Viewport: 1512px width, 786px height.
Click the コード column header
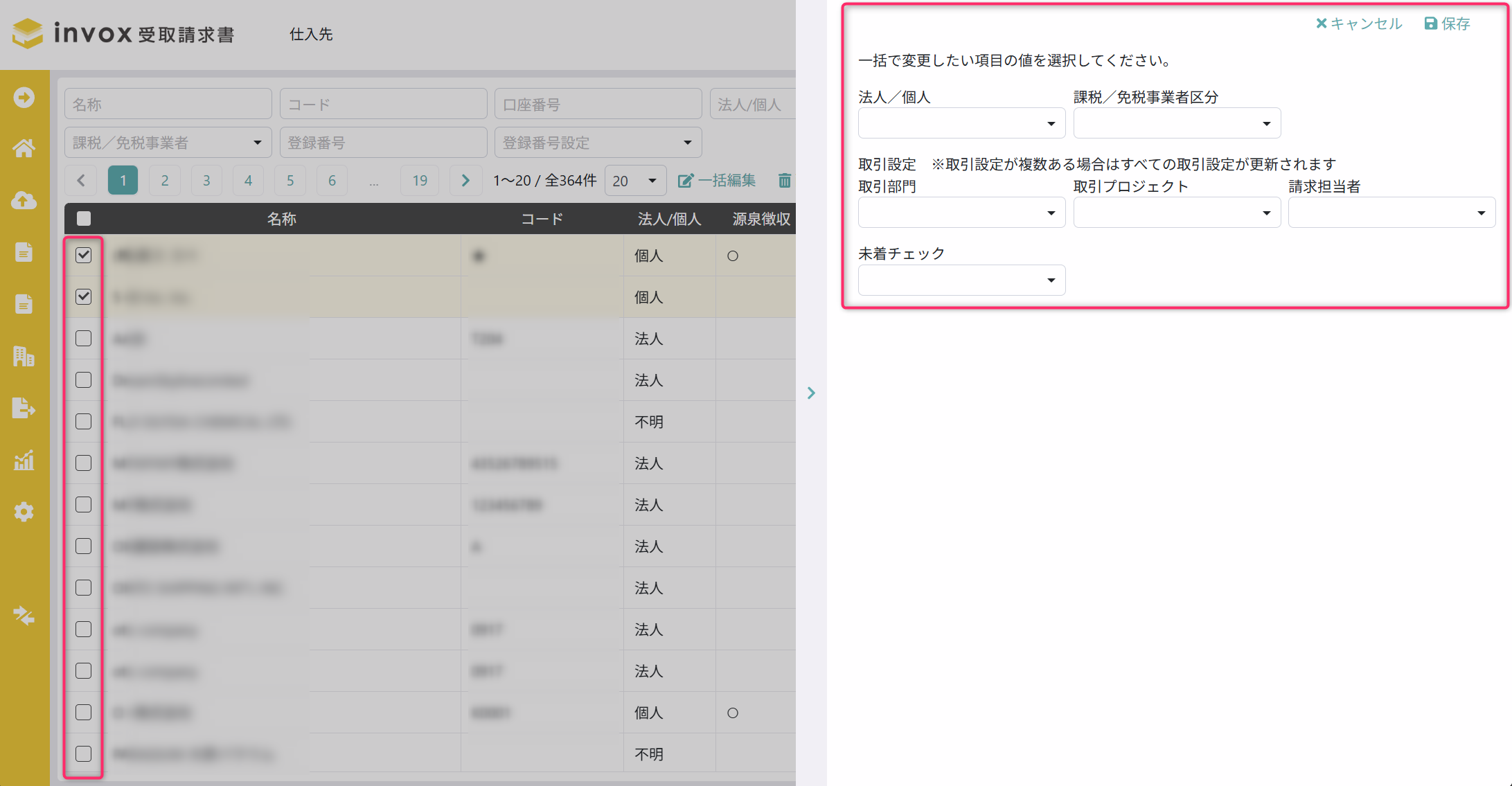click(542, 219)
